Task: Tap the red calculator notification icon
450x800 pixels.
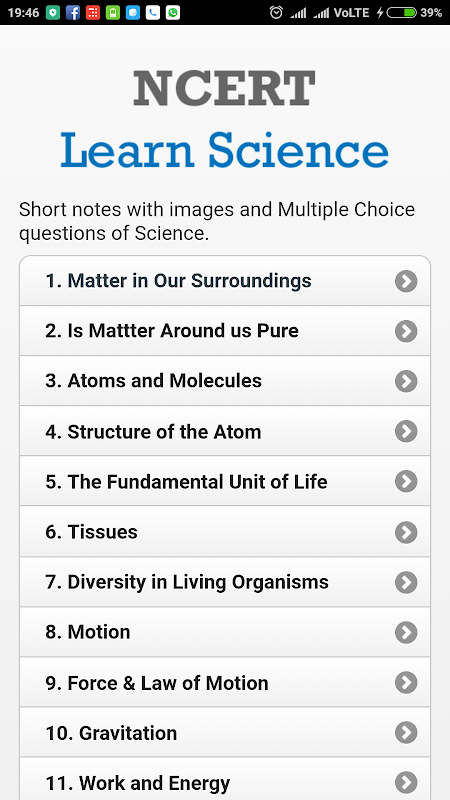Action: pyautogui.click(x=93, y=13)
